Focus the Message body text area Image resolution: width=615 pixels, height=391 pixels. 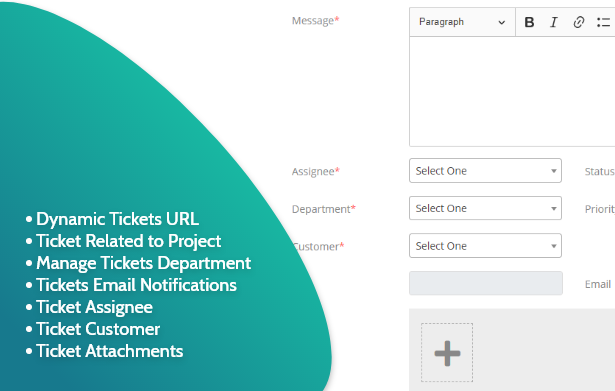pyautogui.click(x=512, y=91)
